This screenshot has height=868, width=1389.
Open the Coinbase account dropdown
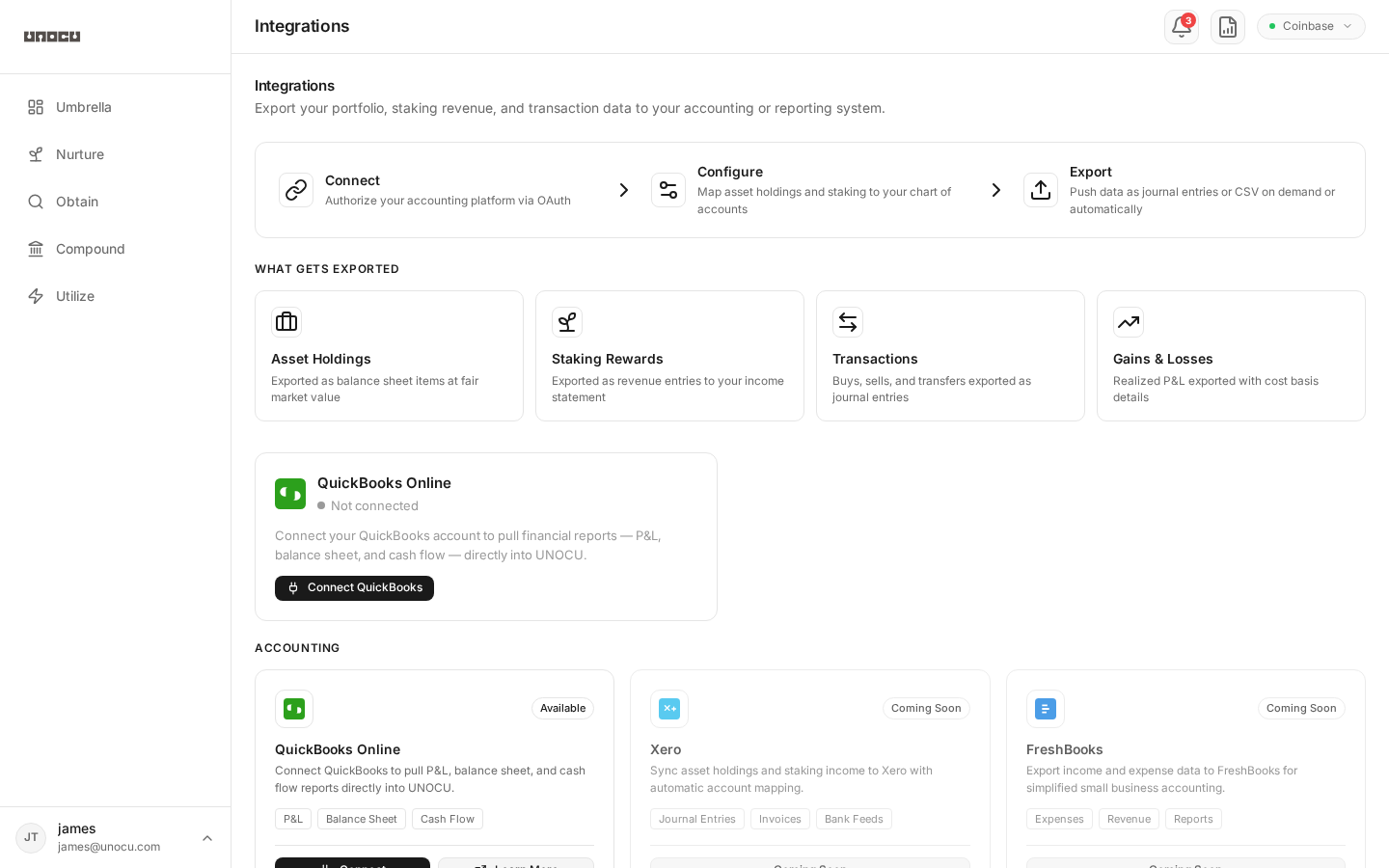point(1311,26)
